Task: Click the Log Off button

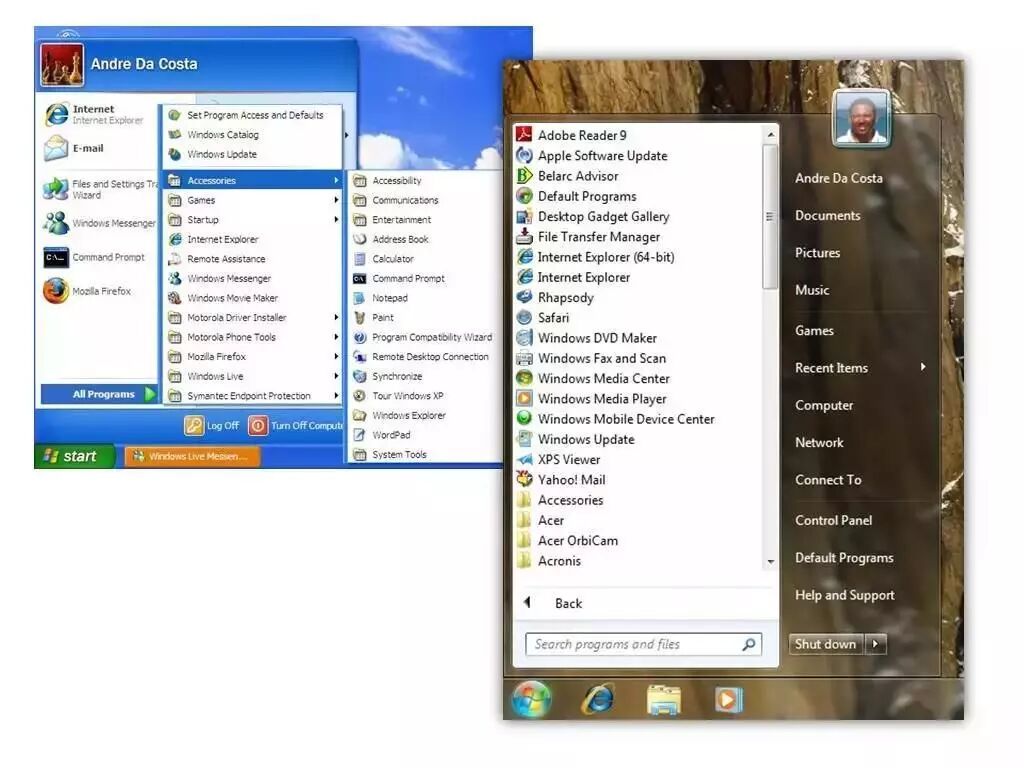Action: pyautogui.click(x=212, y=425)
